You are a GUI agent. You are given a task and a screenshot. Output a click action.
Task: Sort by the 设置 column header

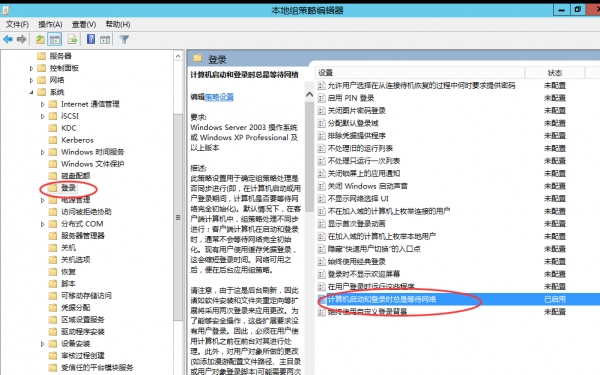(420, 73)
